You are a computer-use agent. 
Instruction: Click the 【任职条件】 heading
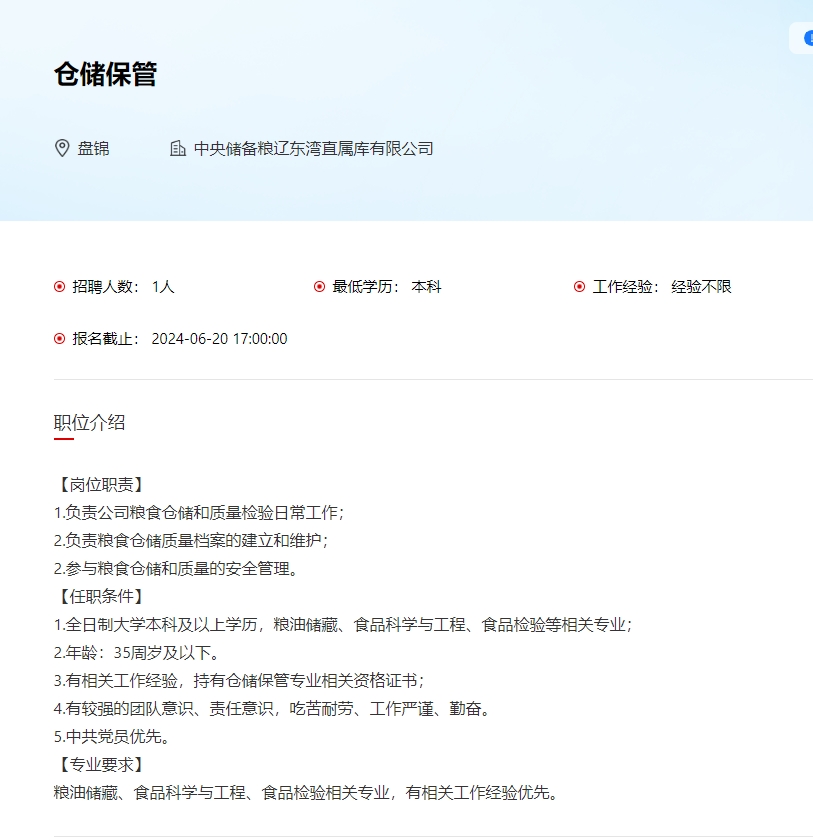point(100,597)
